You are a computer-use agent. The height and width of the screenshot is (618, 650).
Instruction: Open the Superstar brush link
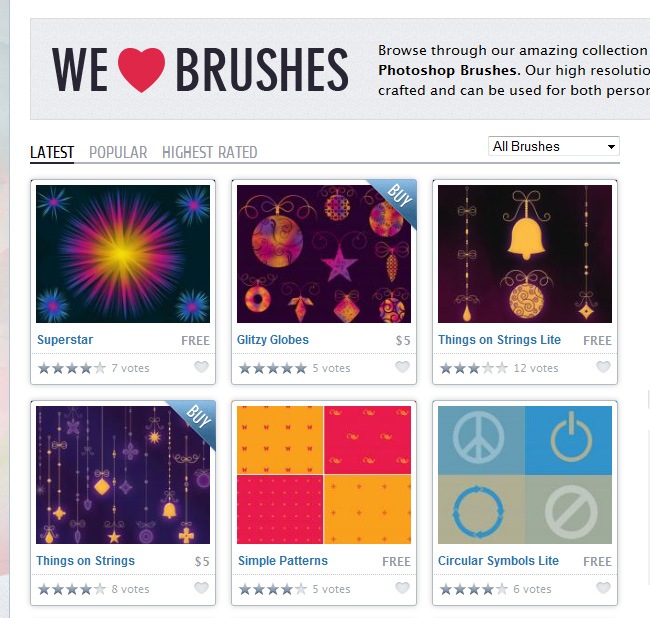click(65, 340)
